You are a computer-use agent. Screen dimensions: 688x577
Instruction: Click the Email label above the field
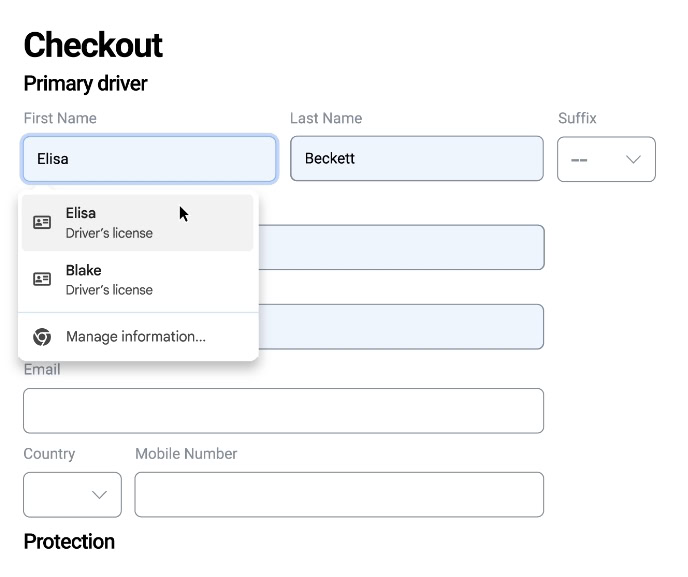point(42,370)
